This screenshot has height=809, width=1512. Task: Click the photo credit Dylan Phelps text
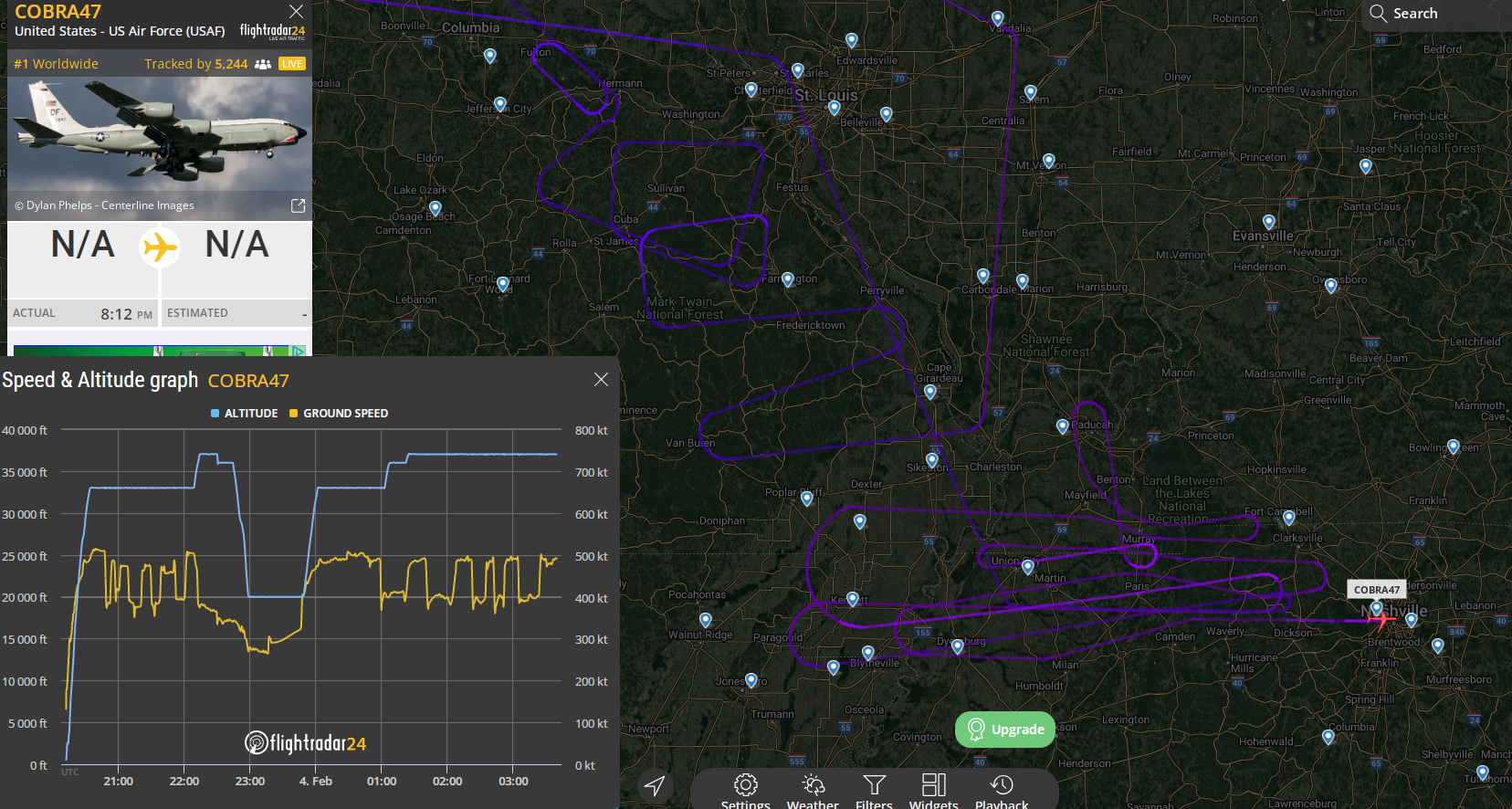pyautogui.click(x=104, y=205)
